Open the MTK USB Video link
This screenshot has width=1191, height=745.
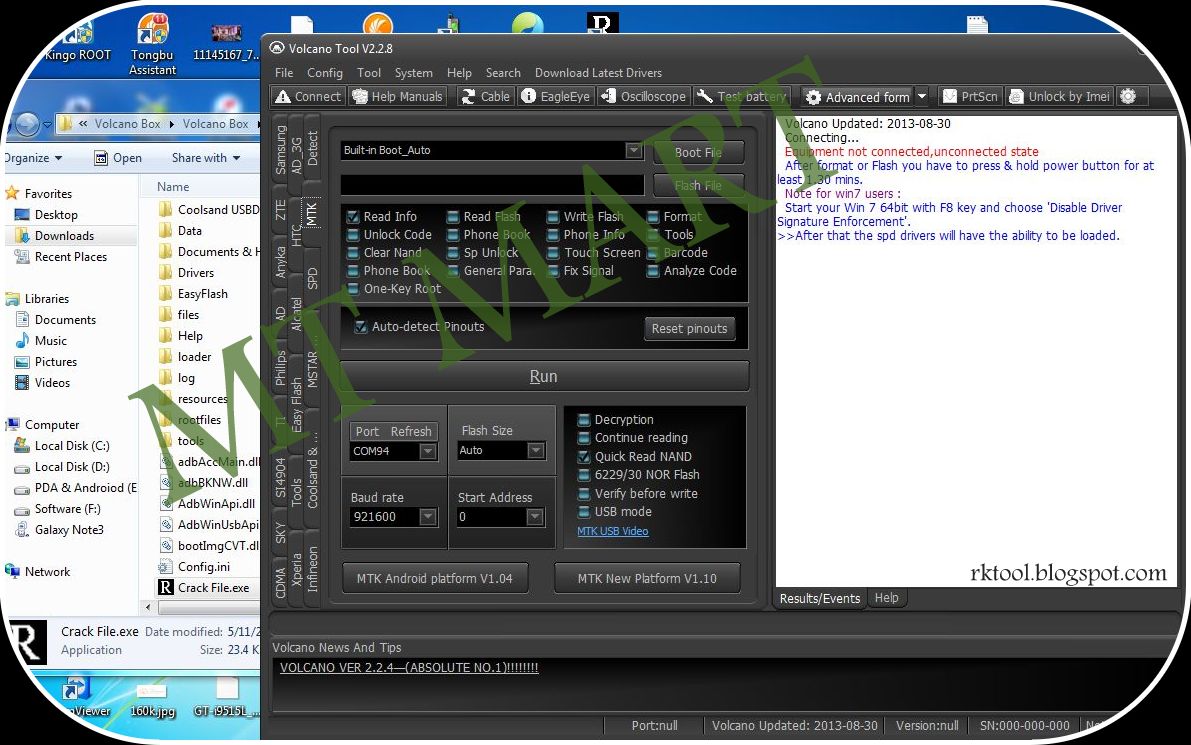coord(612,532)
